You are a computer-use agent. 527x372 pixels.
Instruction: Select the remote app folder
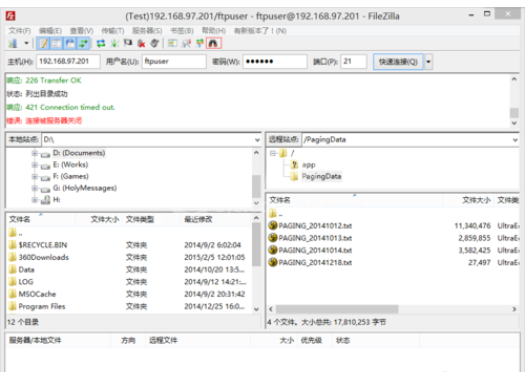point(309,165)
